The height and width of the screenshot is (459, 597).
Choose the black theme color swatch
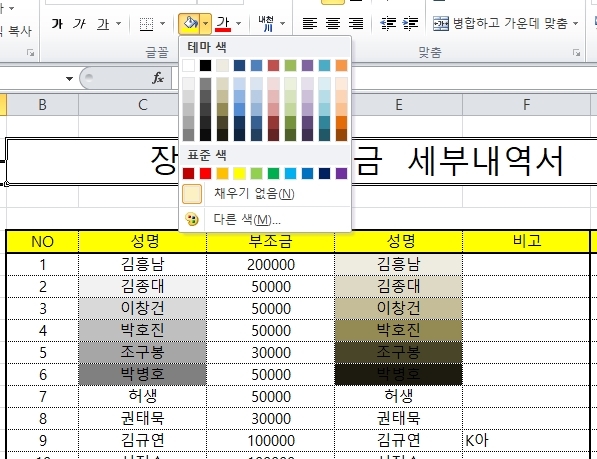206,65
